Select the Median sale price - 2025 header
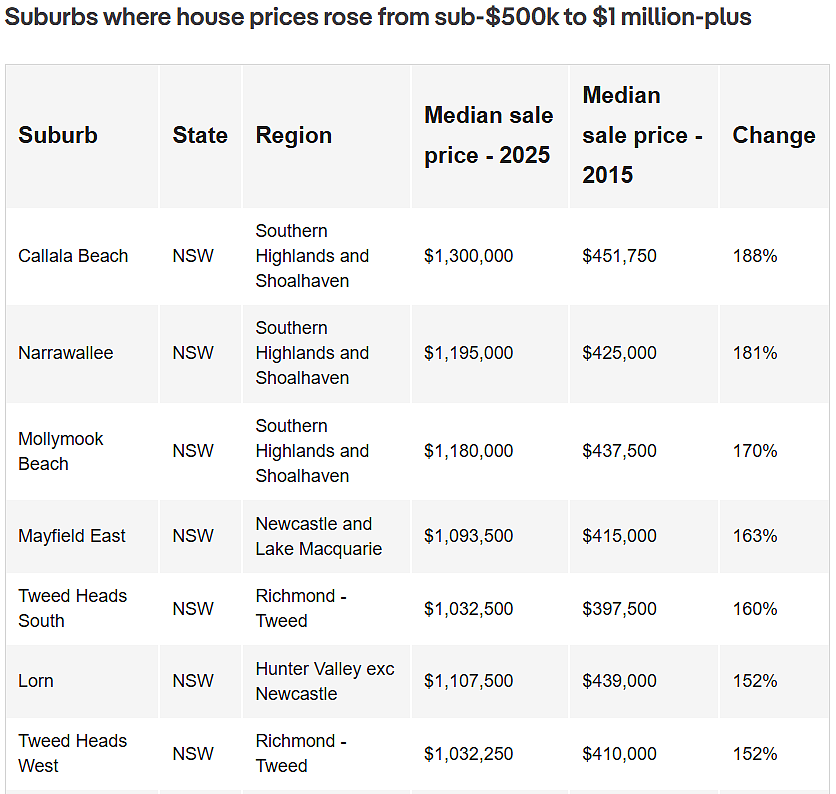The height and width of the screenshot is (794, 836). (x=488, y=135)
